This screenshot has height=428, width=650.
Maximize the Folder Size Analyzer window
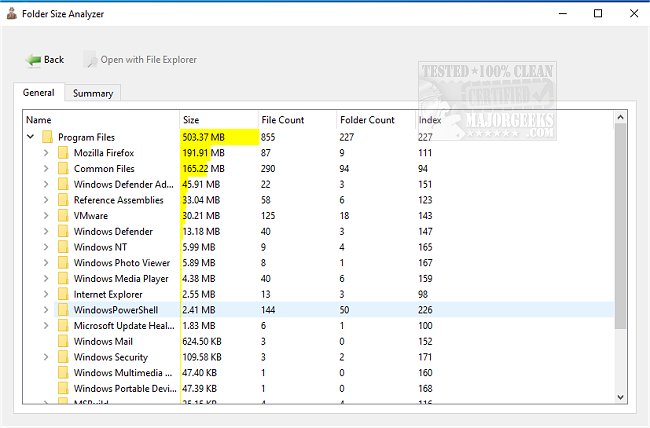[x=598, y=13]
